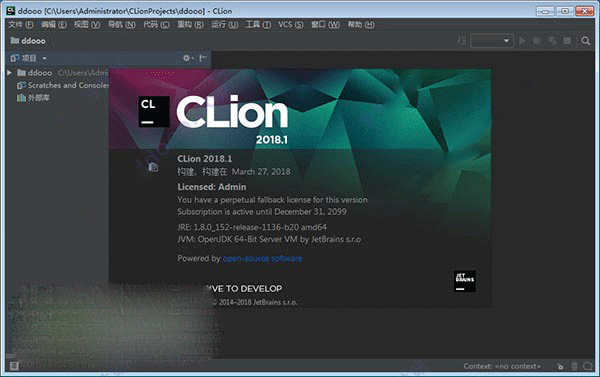This screenshot has height=377, width=600.
Task: Open the 视图 (V) menu
Action: tap(87, 24)
